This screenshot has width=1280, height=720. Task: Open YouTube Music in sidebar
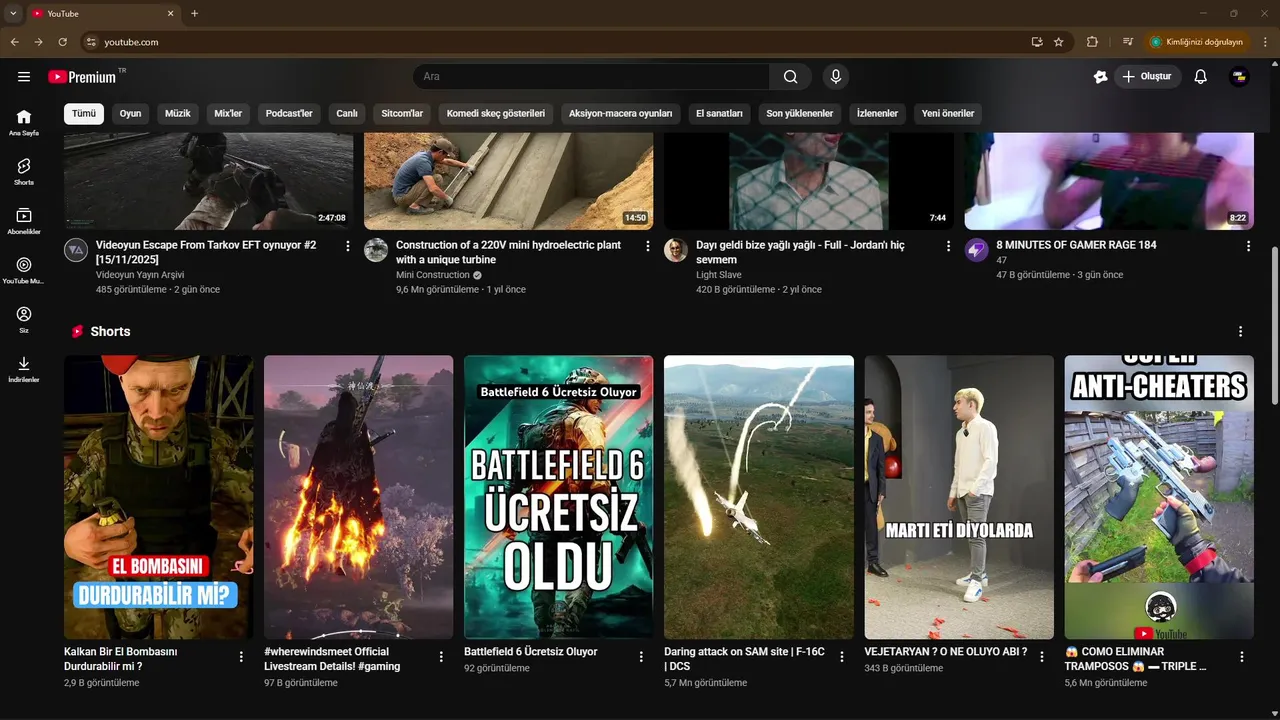(24, 270)
